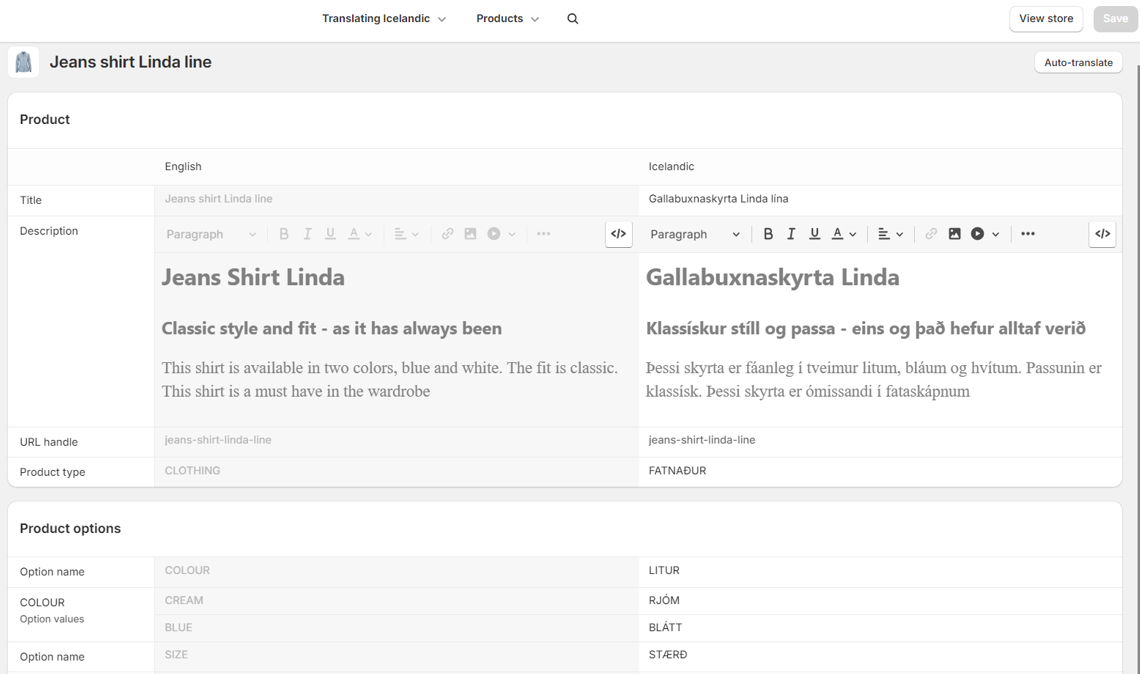This screenshot has width=1140, height=674.
Task: Open the Products menu
Action: click(x=507, y=19)
